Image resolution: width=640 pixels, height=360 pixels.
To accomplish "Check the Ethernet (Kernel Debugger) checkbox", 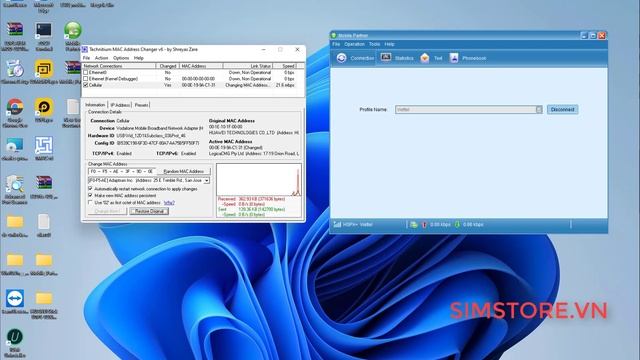I will pyautogui.click(x=85, y=78).
